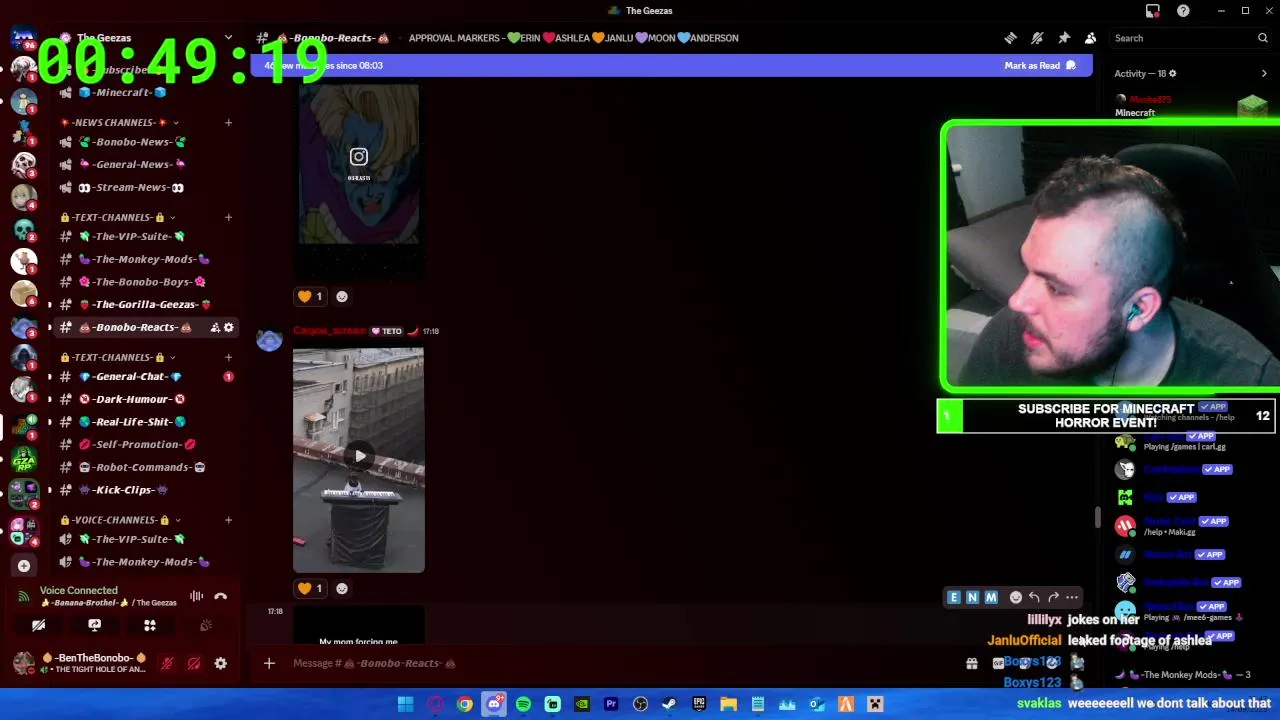Expand Kick-Clips channel threads arrow
The image size is (1280, 720).
coord(50,490)
